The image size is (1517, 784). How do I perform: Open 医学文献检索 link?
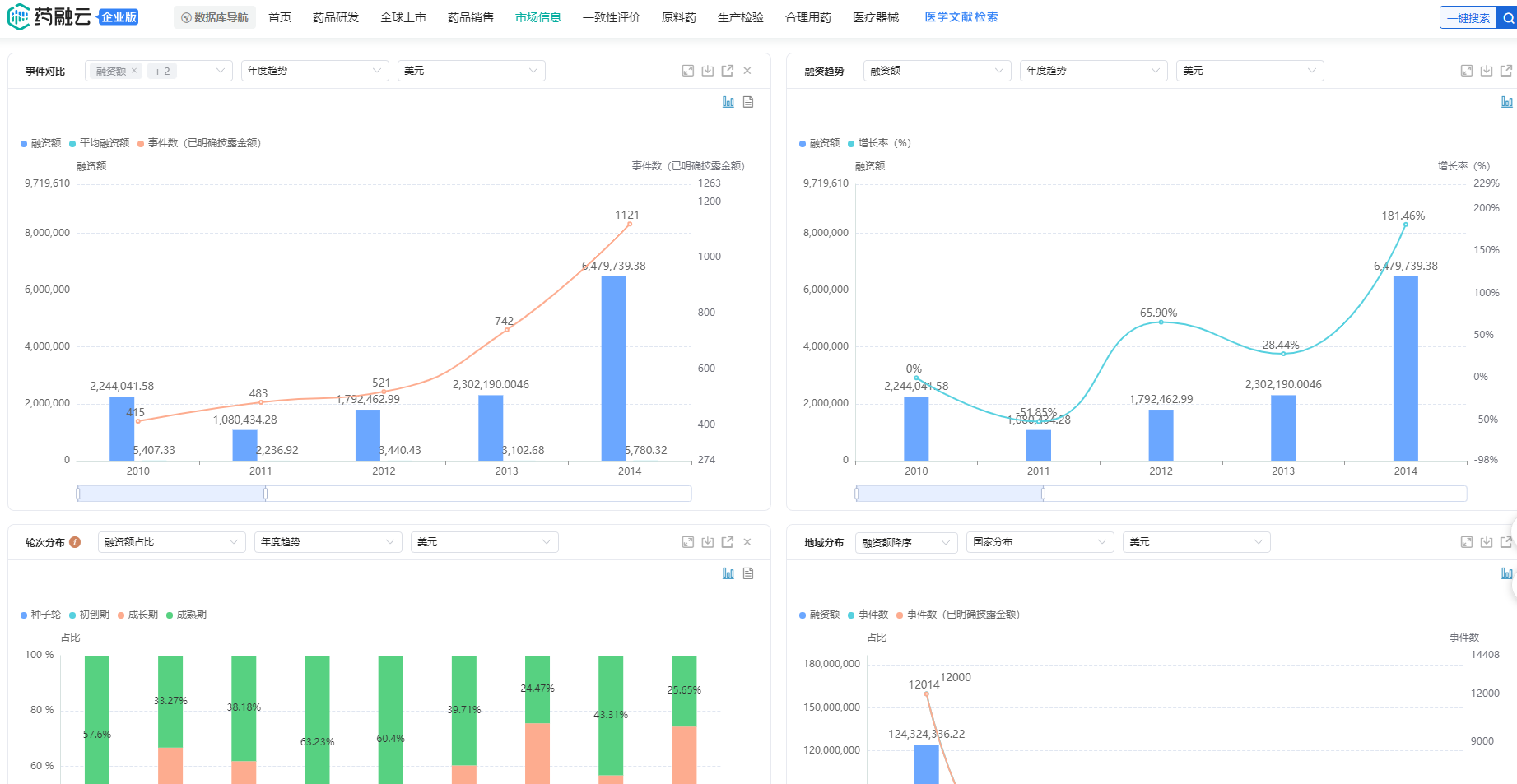[x=961, y=17]
